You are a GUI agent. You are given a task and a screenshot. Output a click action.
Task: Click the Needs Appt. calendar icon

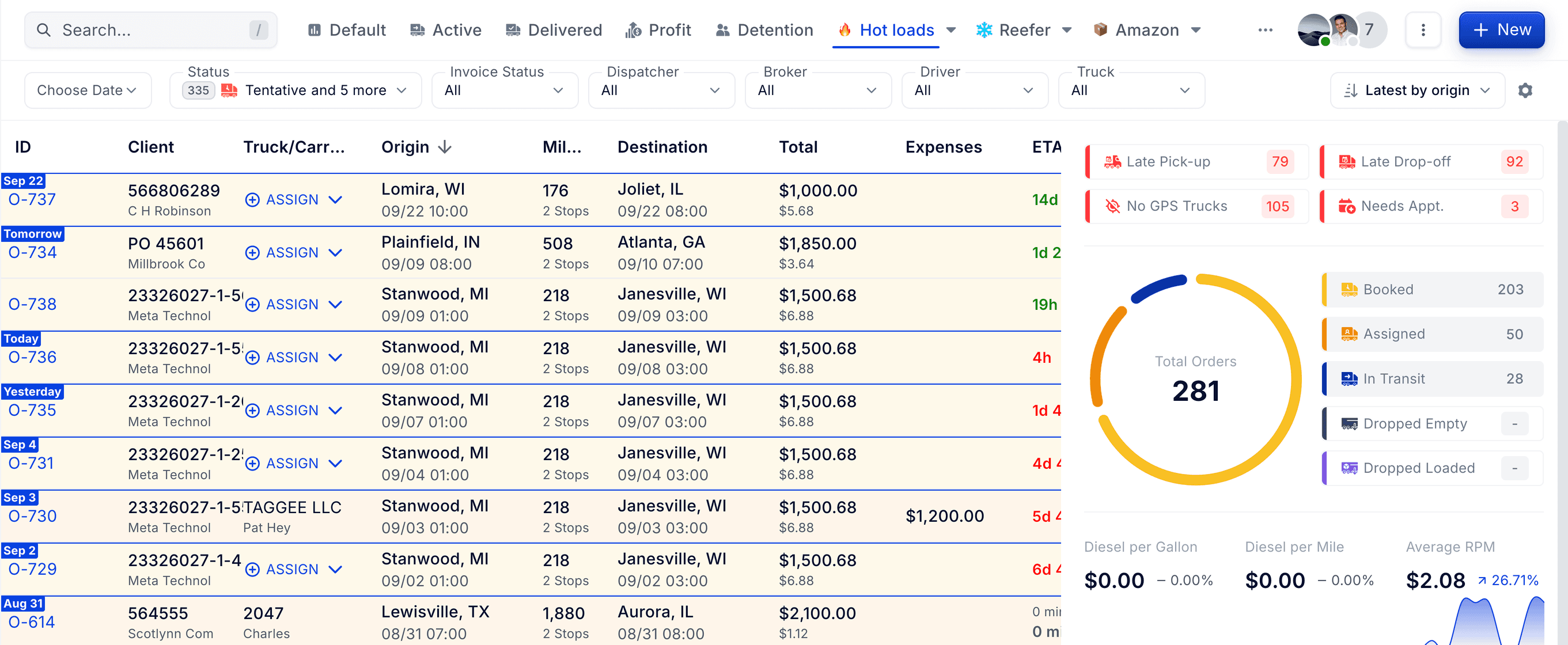(x=1346, y=206)
